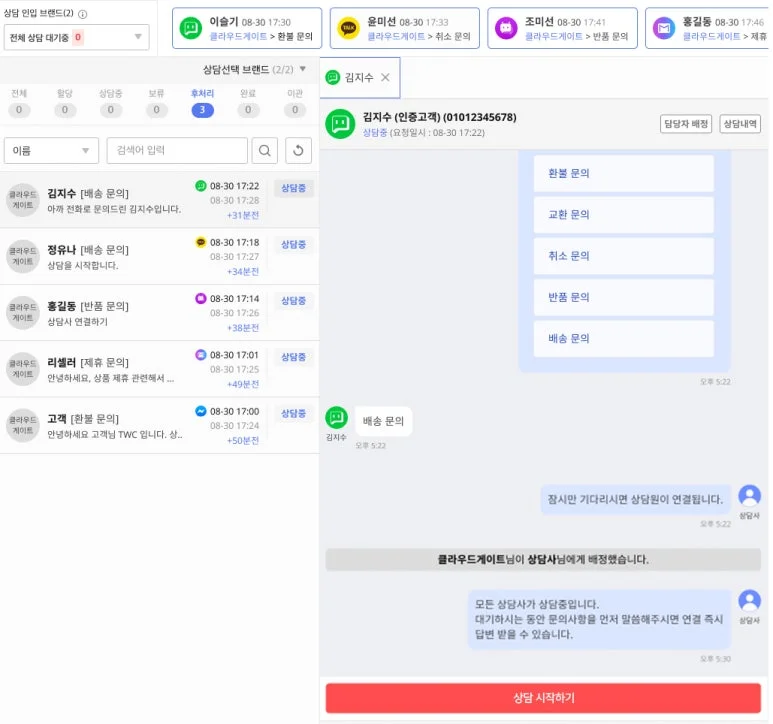The height and width of the screenshot is (724, 773).
Task: Click 상담중 badge on 고객 row
Action: point(293,413)
